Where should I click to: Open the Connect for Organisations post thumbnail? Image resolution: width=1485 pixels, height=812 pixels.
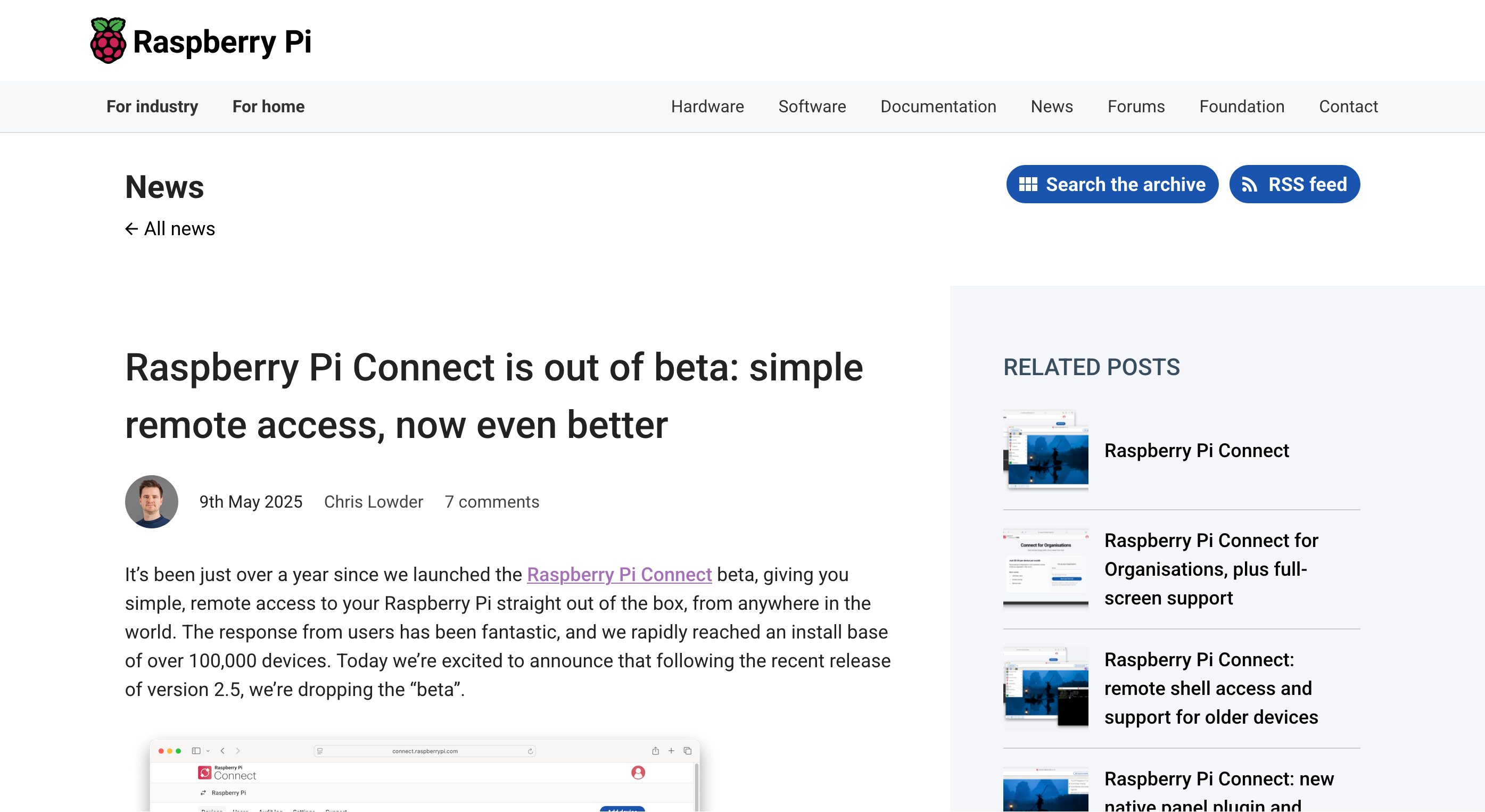click(x=1046, y=569)
